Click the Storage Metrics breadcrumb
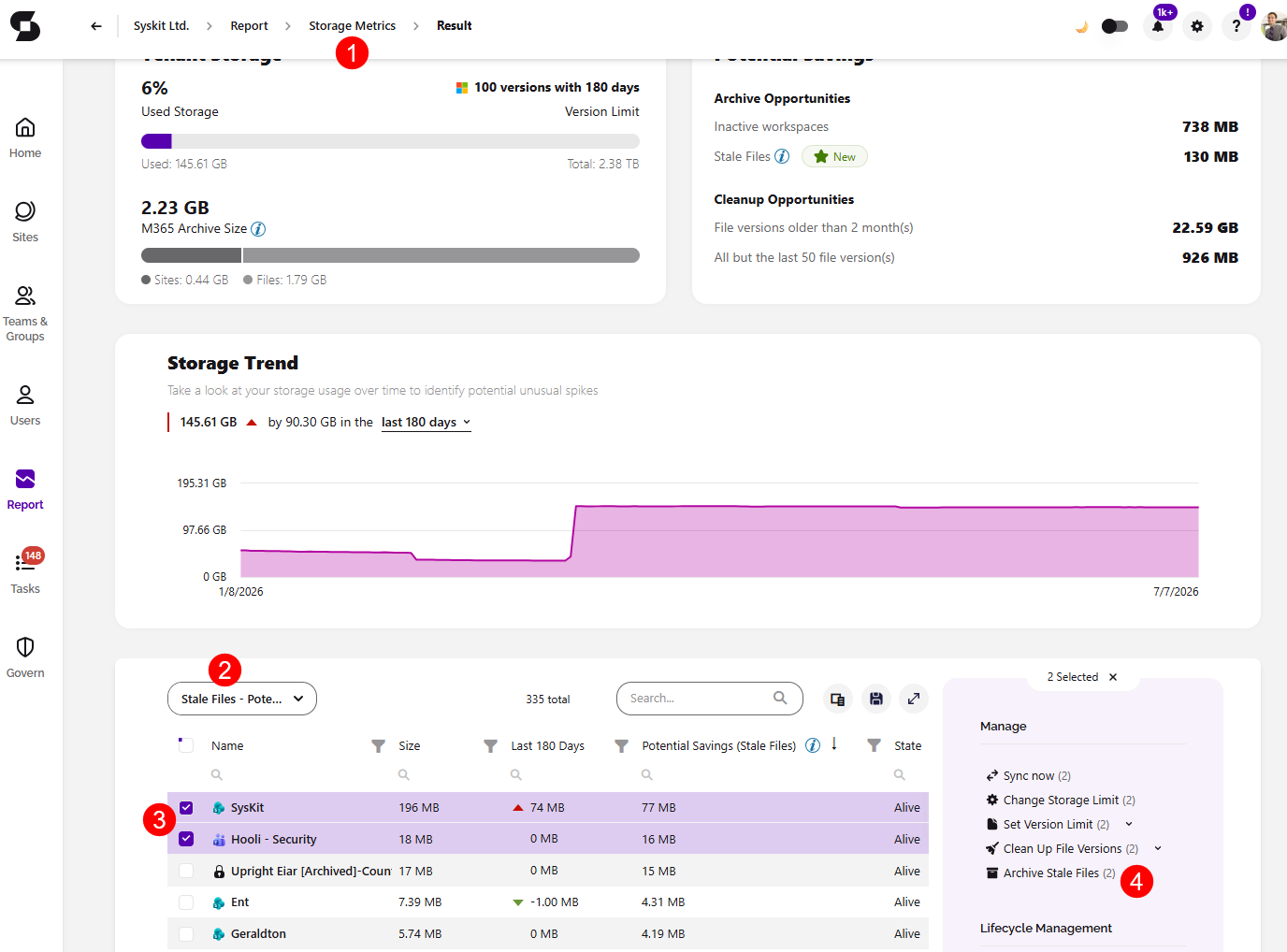 point(352,26)
